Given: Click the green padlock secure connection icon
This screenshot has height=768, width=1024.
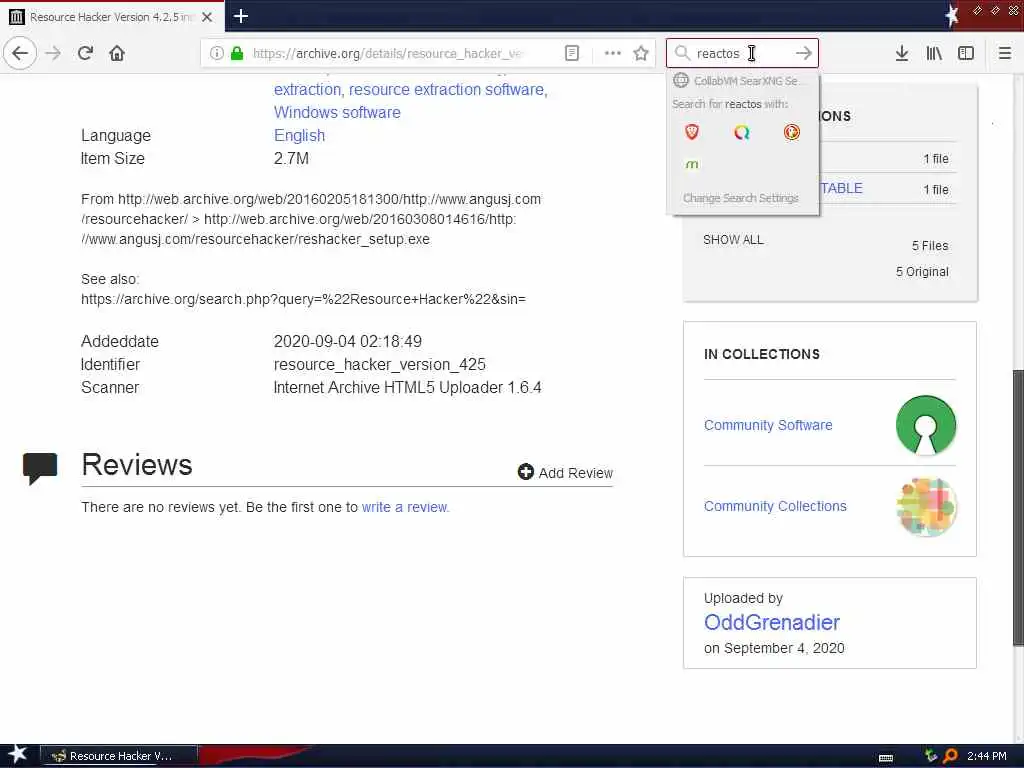Looking at the screenshot, I should (x=237, y=53).
